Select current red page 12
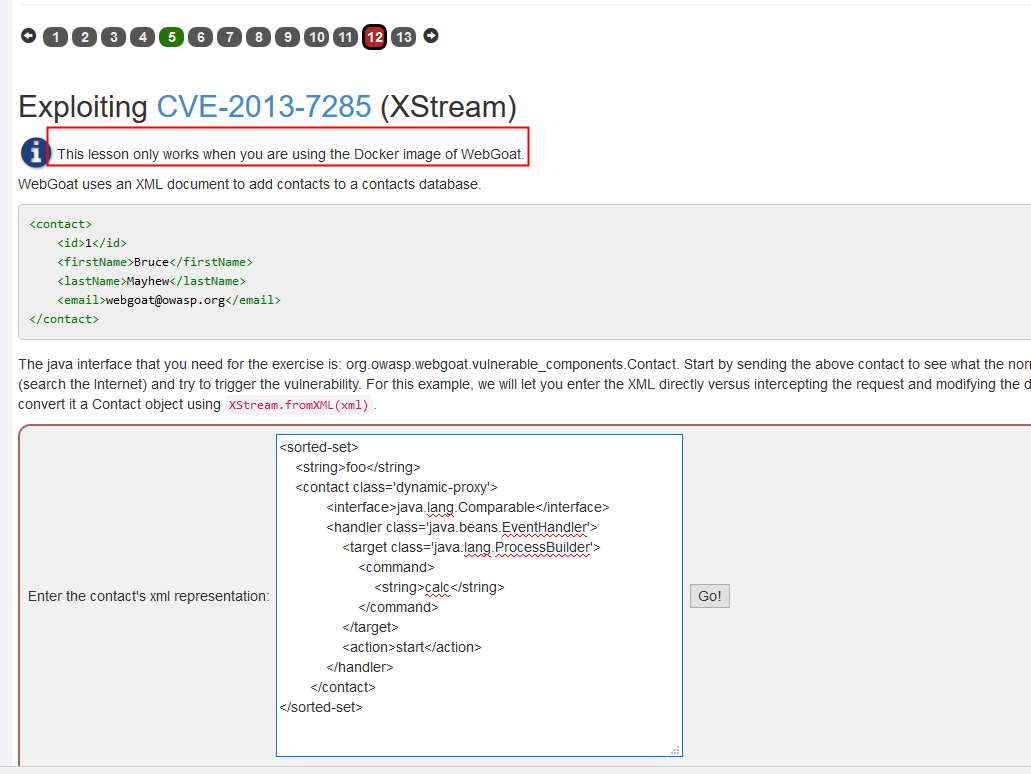 [x=375, y=37]
